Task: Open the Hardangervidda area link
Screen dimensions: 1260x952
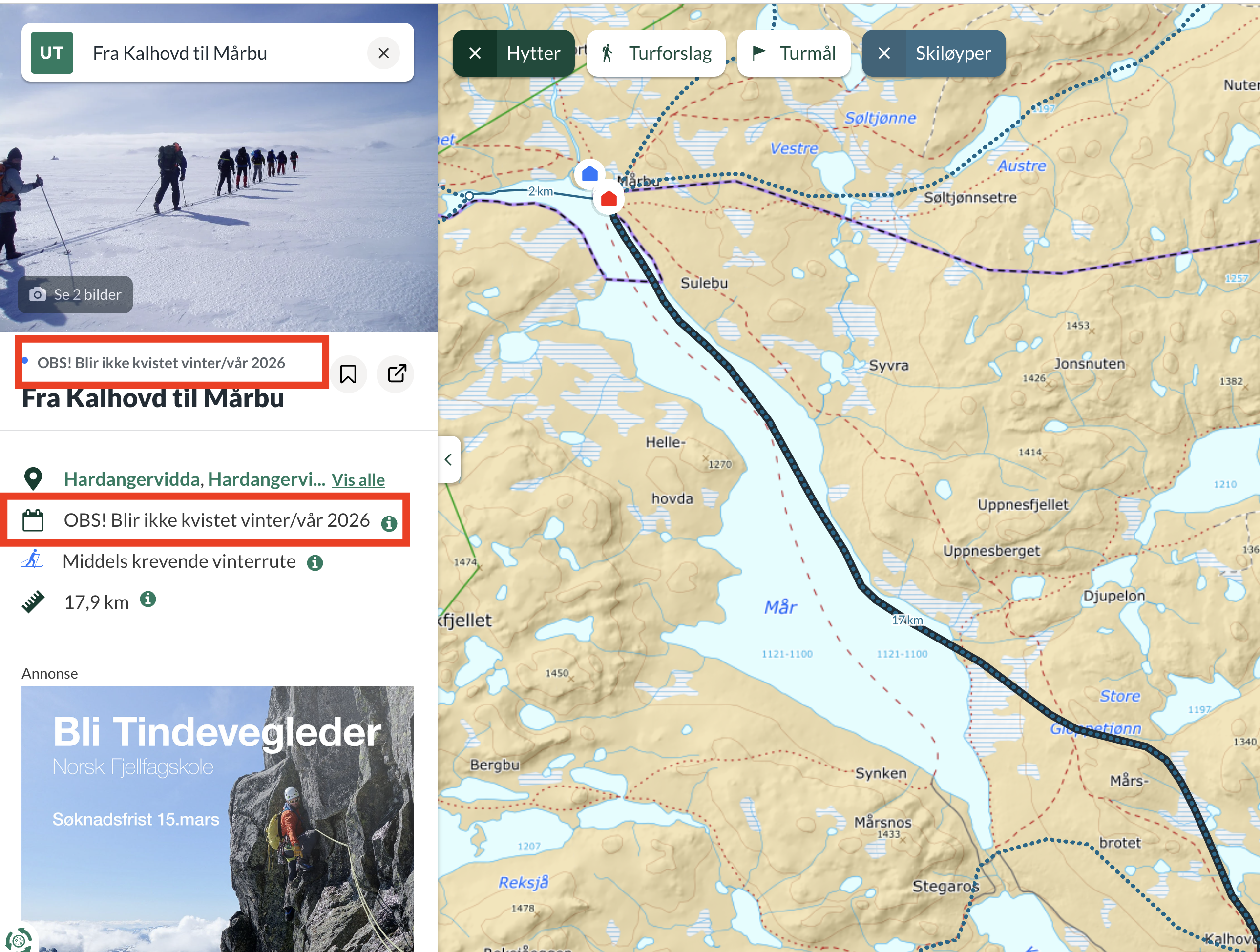Action: pos(131,479)
